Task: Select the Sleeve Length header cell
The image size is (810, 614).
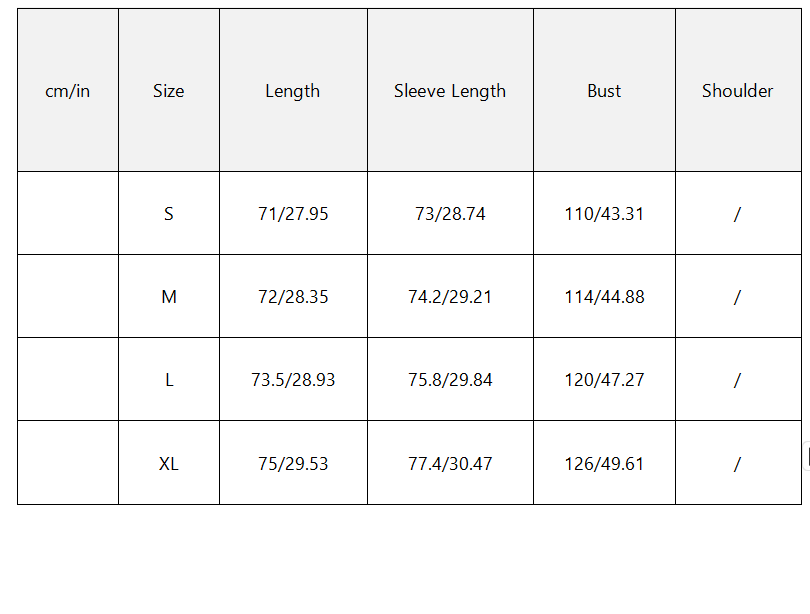Action: click(x=450, y=91)
